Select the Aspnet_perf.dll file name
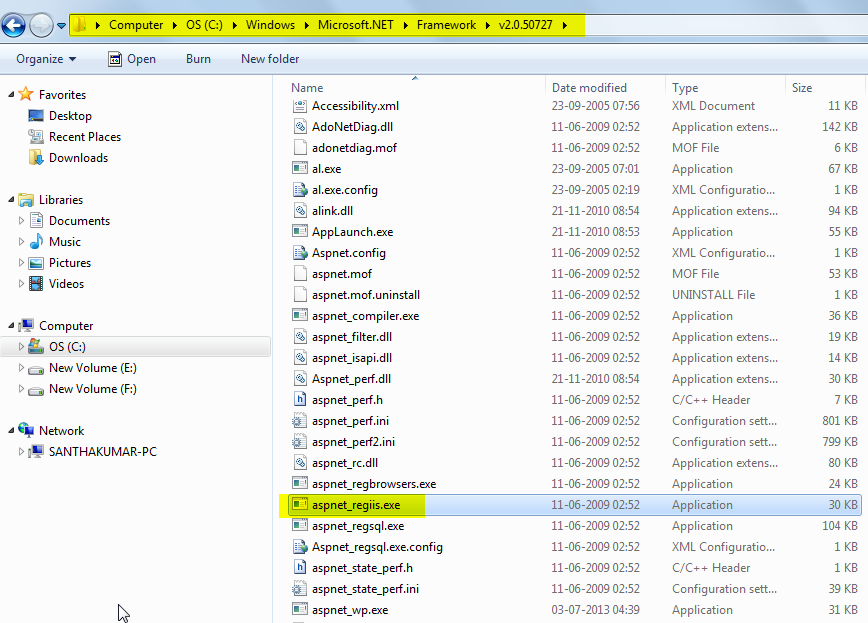The height and width of the screenshot is (623, 868). pyautogui.click(x=351, y=379)
